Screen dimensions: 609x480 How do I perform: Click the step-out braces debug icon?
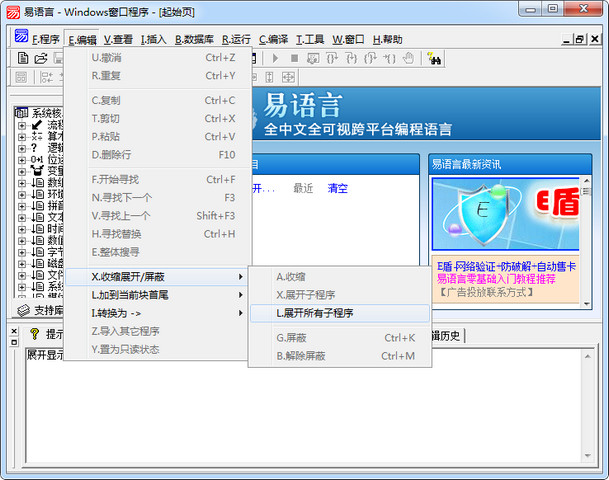(370, 59)
